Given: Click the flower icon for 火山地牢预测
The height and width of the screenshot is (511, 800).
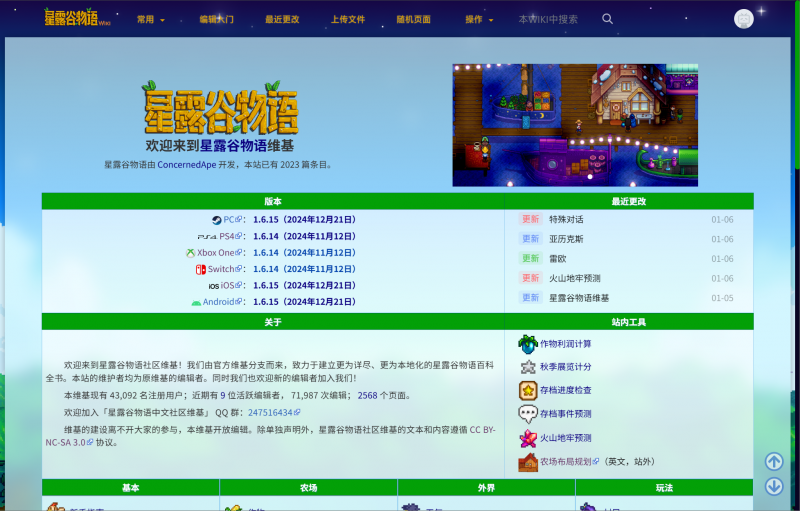Looking at the screenshot, I should [x=528, y=438].
